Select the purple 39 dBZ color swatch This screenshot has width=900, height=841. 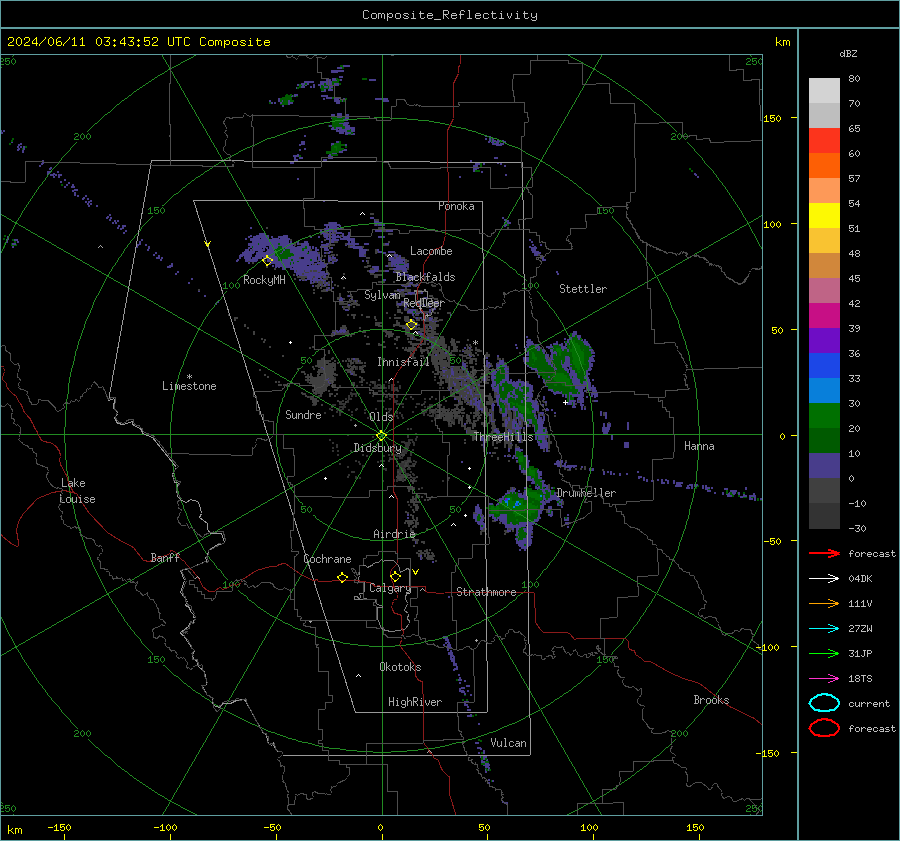click(824, 340)
